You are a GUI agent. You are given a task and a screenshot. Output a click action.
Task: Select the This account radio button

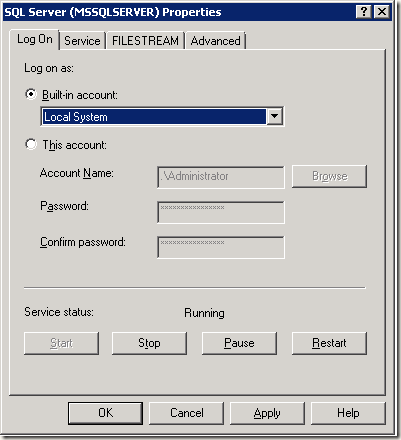click(31, 144)
